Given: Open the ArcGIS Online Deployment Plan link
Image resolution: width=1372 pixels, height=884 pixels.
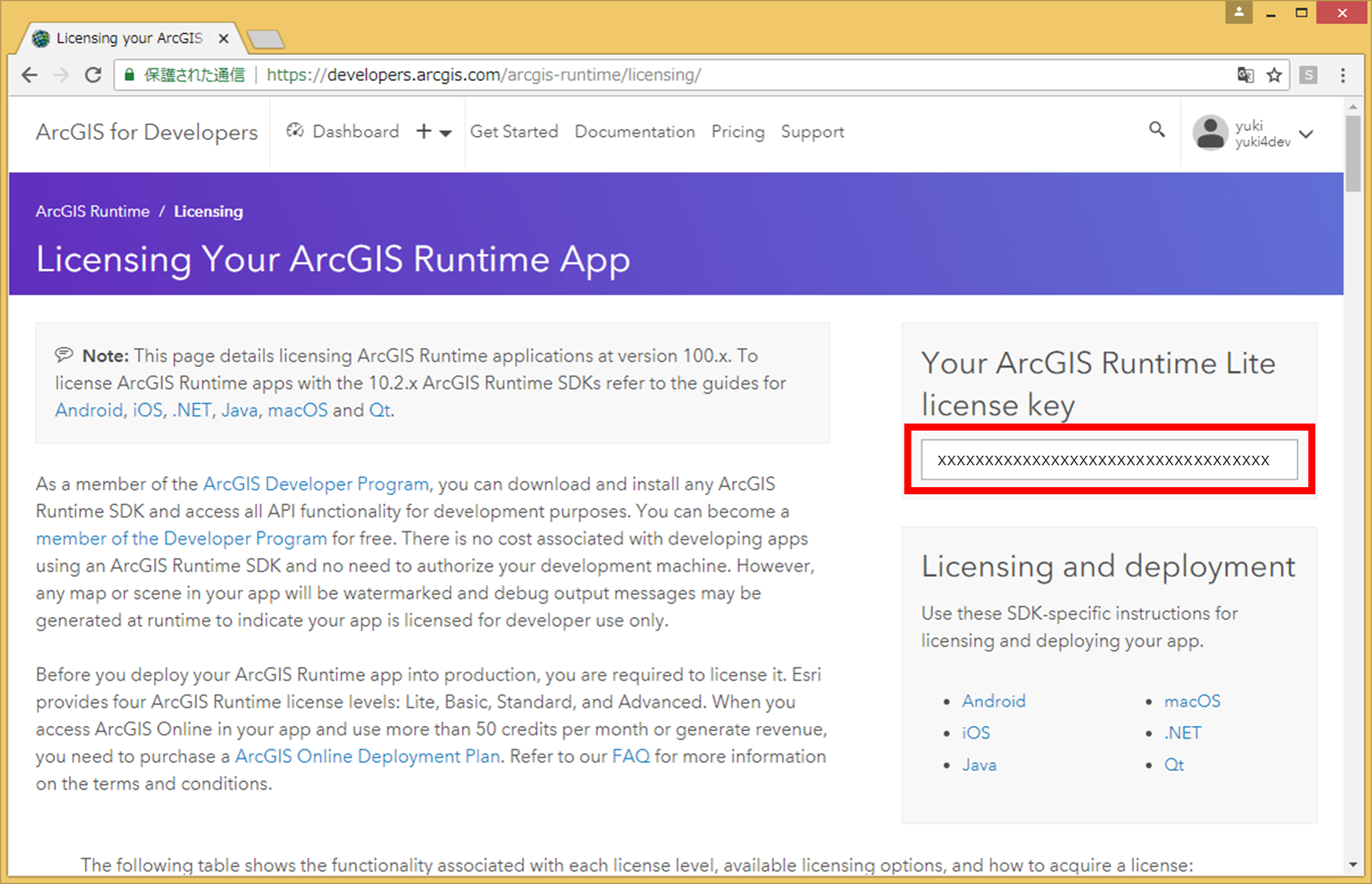Looking at the screenshot, I should [x=368, y=756].
